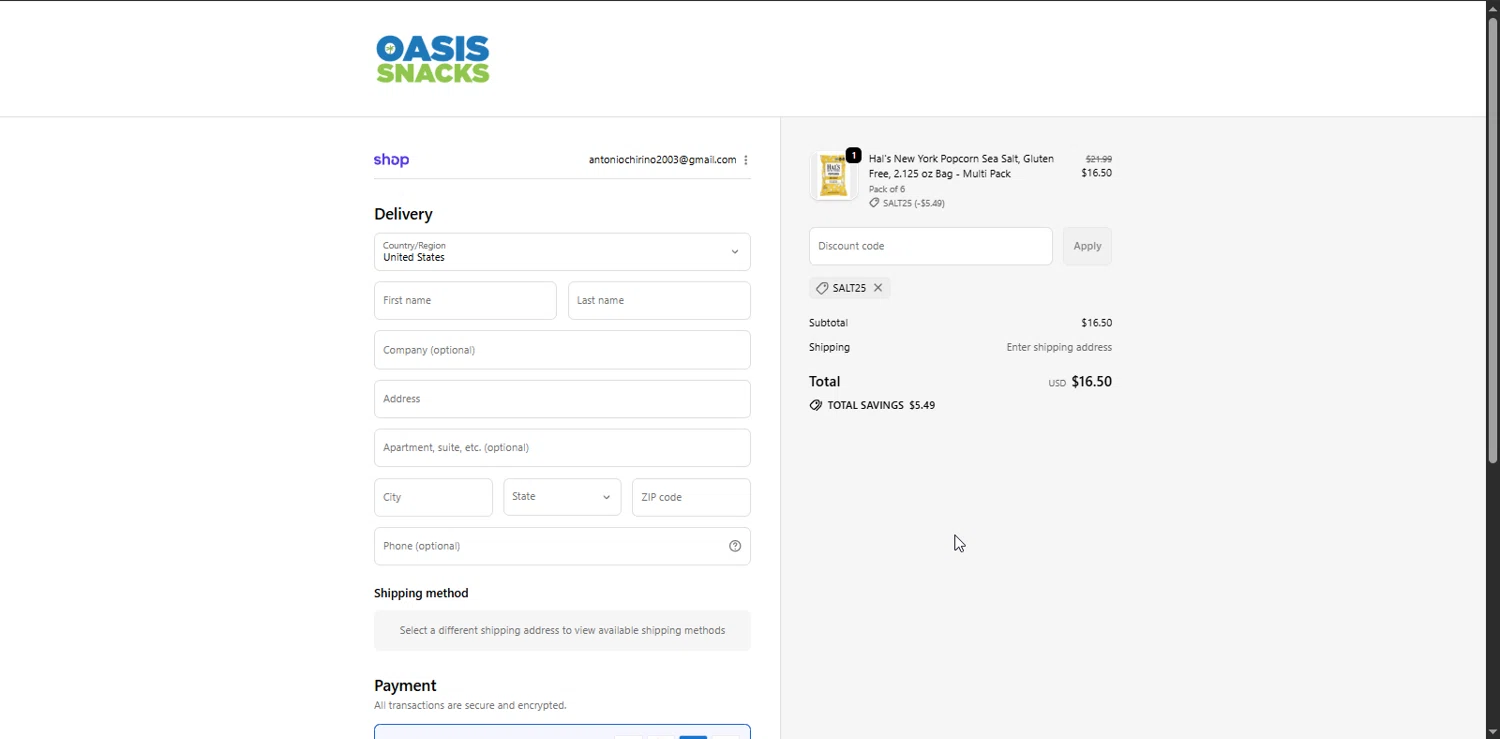1500x739 pixels.
Task: Click the page vertical scrollbar thumb
Action: point(1492,240)
